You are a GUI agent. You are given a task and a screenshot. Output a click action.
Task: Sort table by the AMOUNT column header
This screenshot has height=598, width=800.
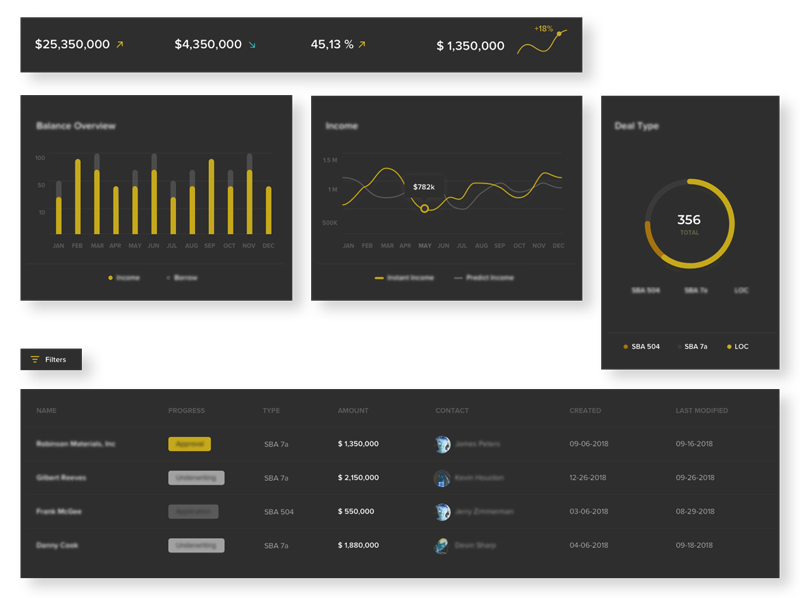(353, 410)
